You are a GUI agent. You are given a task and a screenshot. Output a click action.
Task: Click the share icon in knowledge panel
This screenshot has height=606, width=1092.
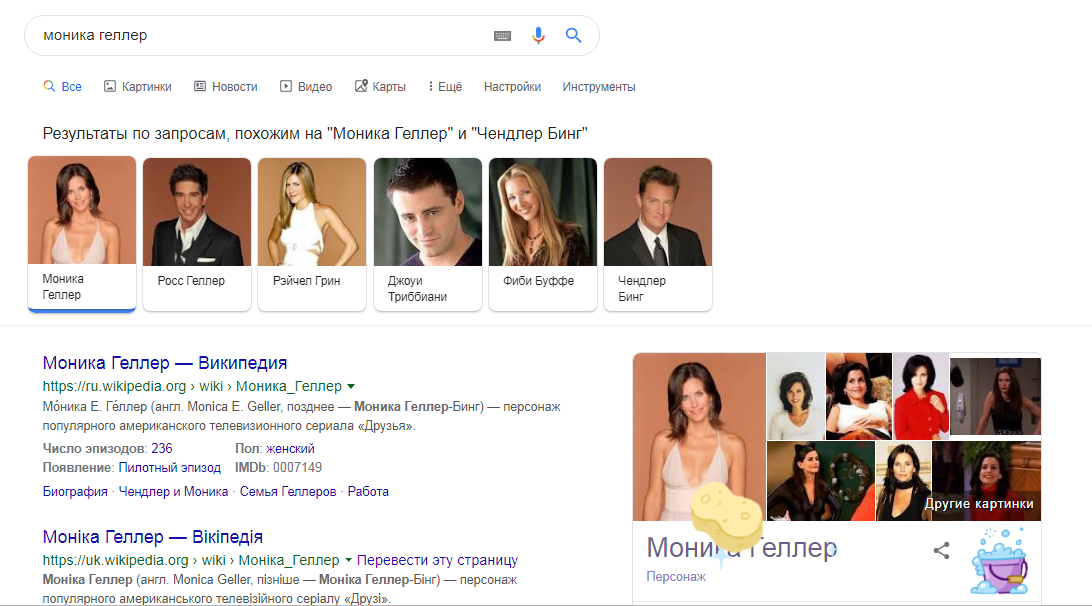tap(941, 550)
